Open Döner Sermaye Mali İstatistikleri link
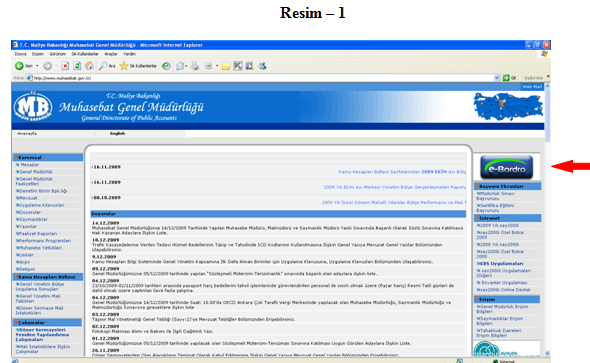590x363 pixels. [40, 311]
